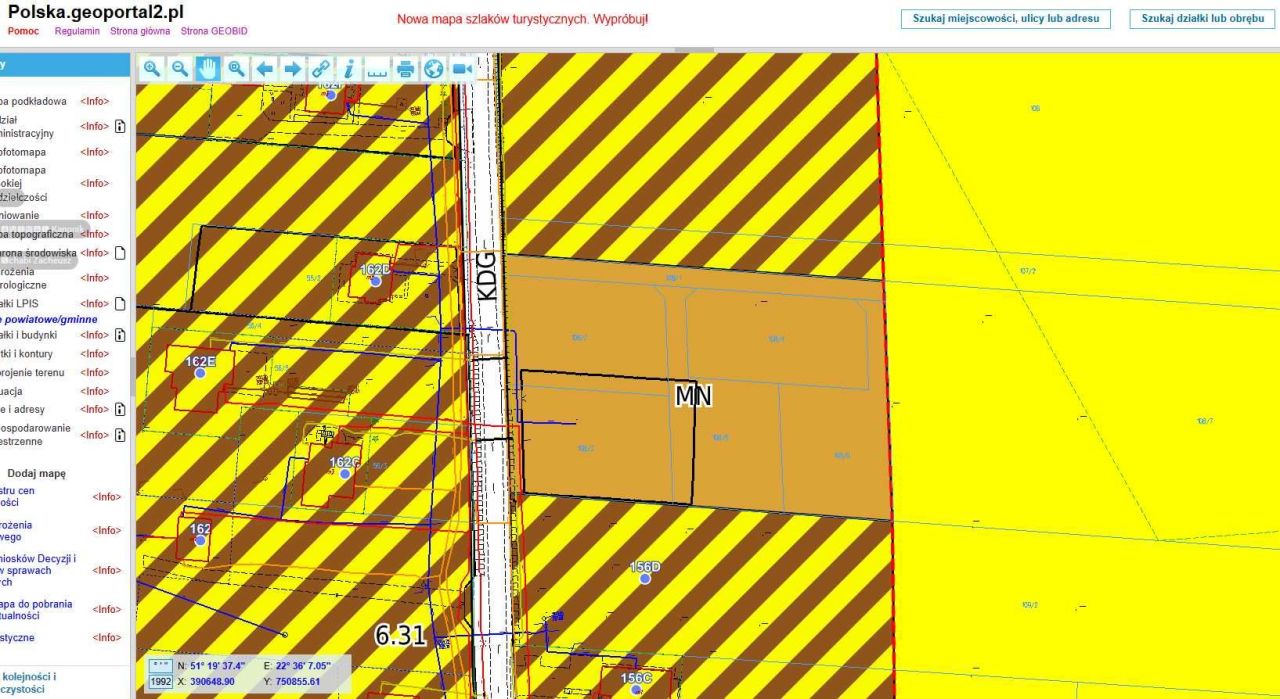
Task: Click the Dodaj mapę heading
Action: click(36, 473)
